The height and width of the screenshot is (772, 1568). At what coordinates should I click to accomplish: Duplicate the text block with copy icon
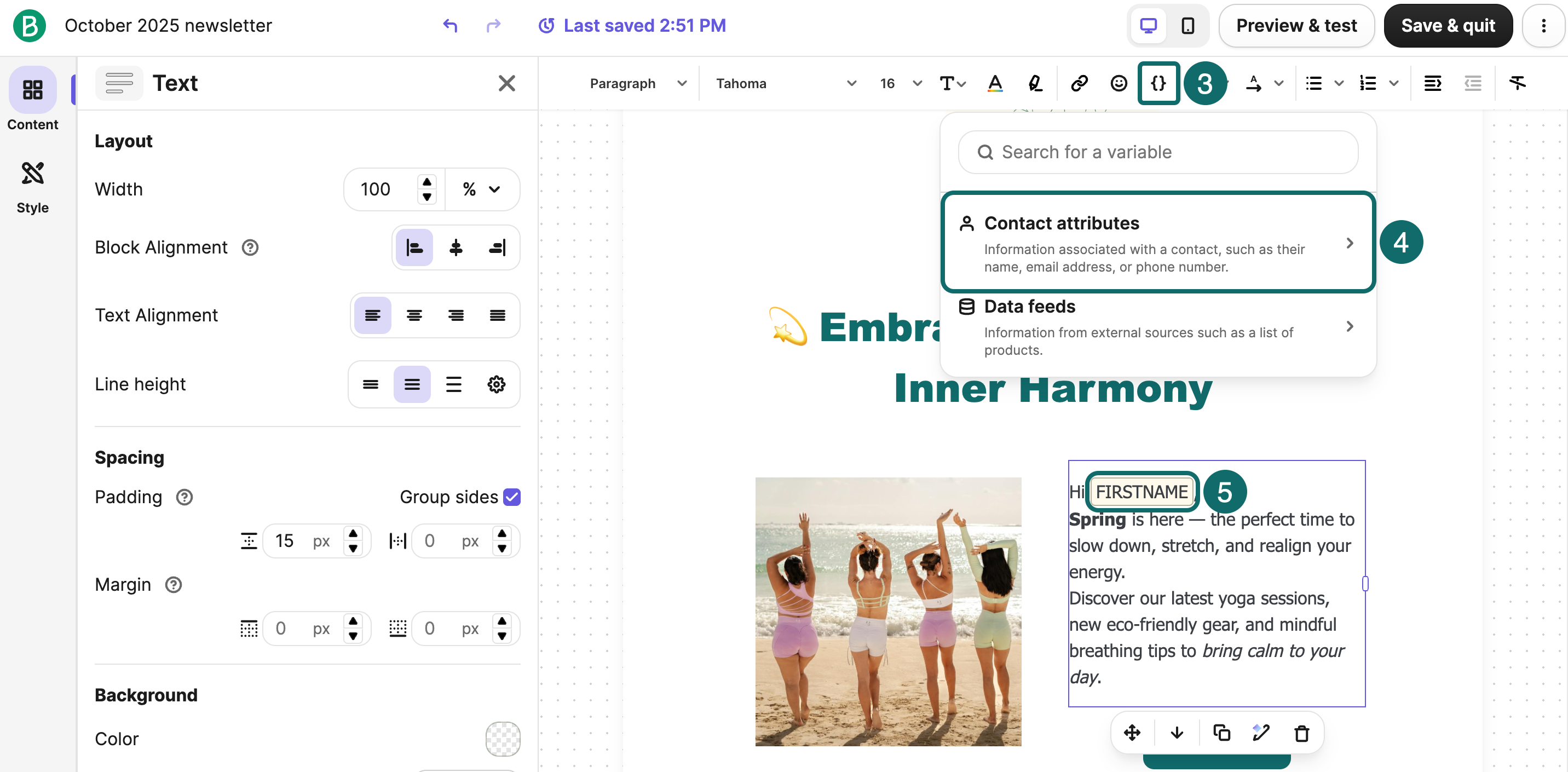[x=1221, y=733]
